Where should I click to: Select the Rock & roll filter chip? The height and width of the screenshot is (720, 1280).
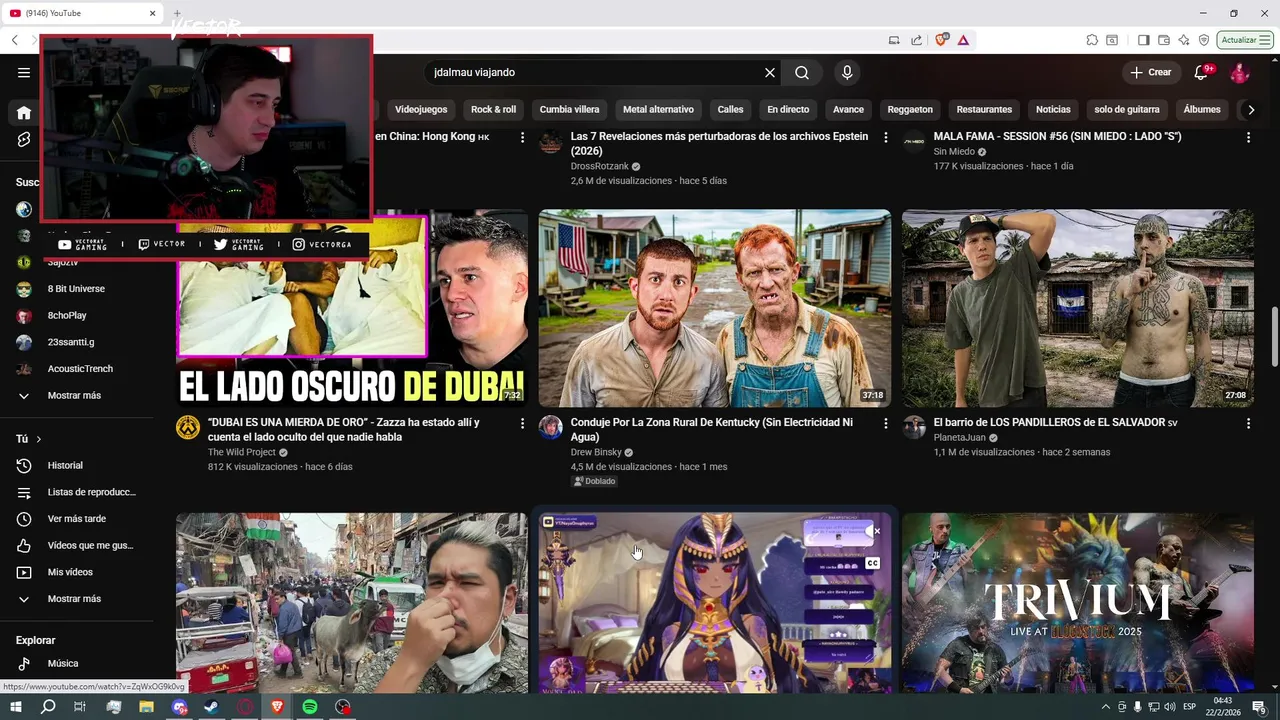pyautogui.click(x=493, y=109)
